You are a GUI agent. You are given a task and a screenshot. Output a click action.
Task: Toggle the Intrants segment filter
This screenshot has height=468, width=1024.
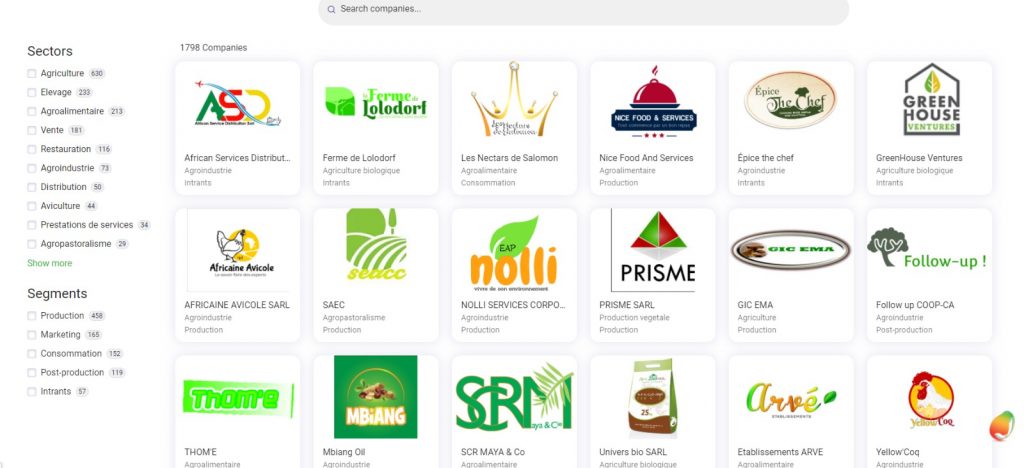31,392
